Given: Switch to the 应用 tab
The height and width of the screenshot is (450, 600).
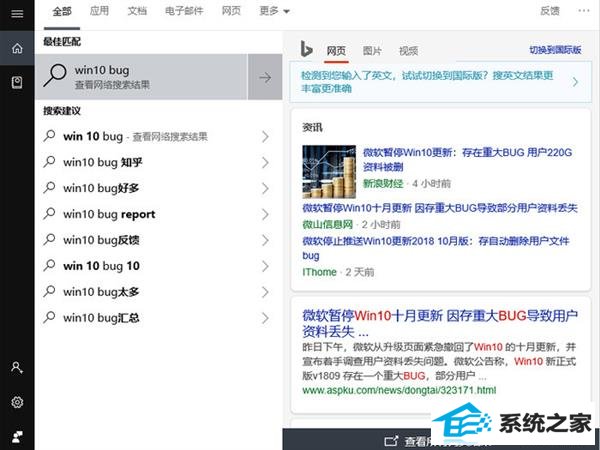Looking at the screenshot, I should pyautogui.click(x=99, y=11).
